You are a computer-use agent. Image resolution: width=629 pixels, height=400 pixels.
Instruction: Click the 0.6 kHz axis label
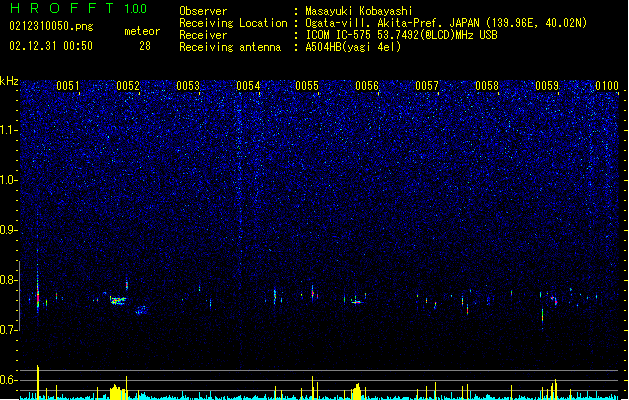[x=9, y=380]
